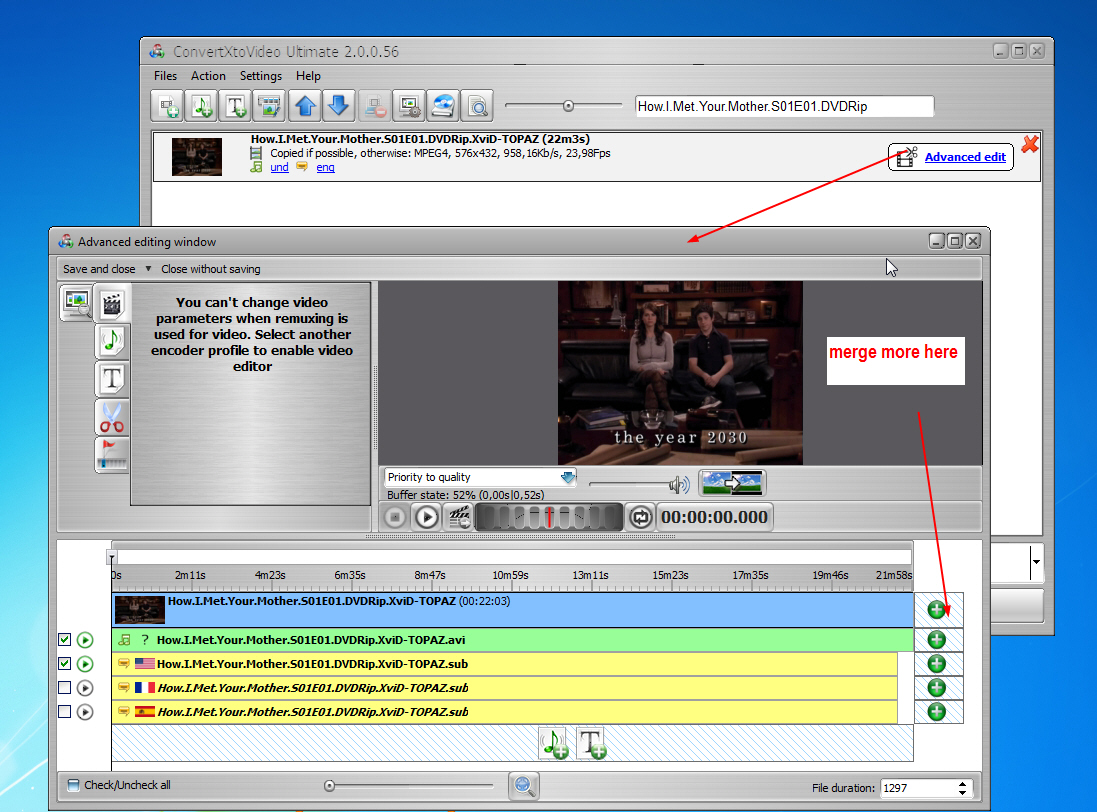Image resolution: width=1097 pixels, height=812 pixels.
Task: Click the stop playback button
Action: pos(395,517)
